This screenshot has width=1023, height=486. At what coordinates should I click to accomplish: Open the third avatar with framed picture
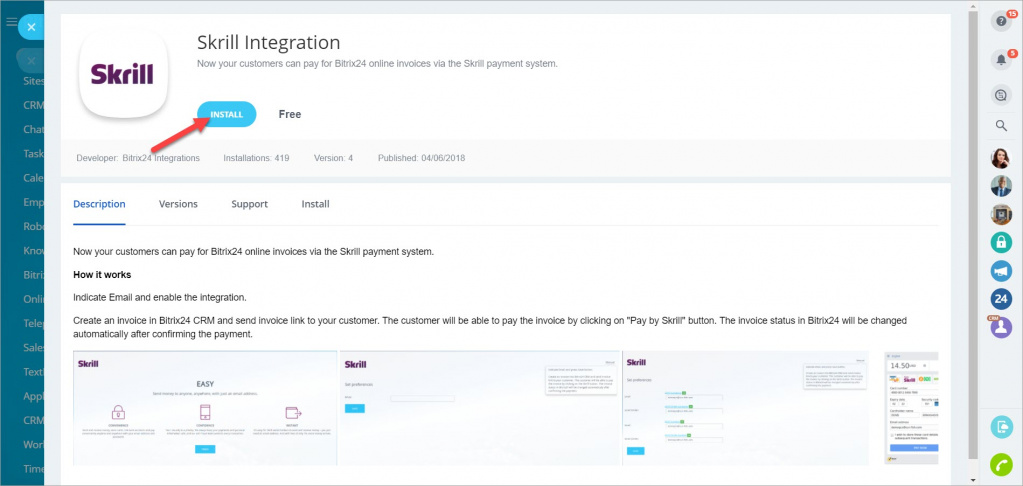(x=1001, y=215)
